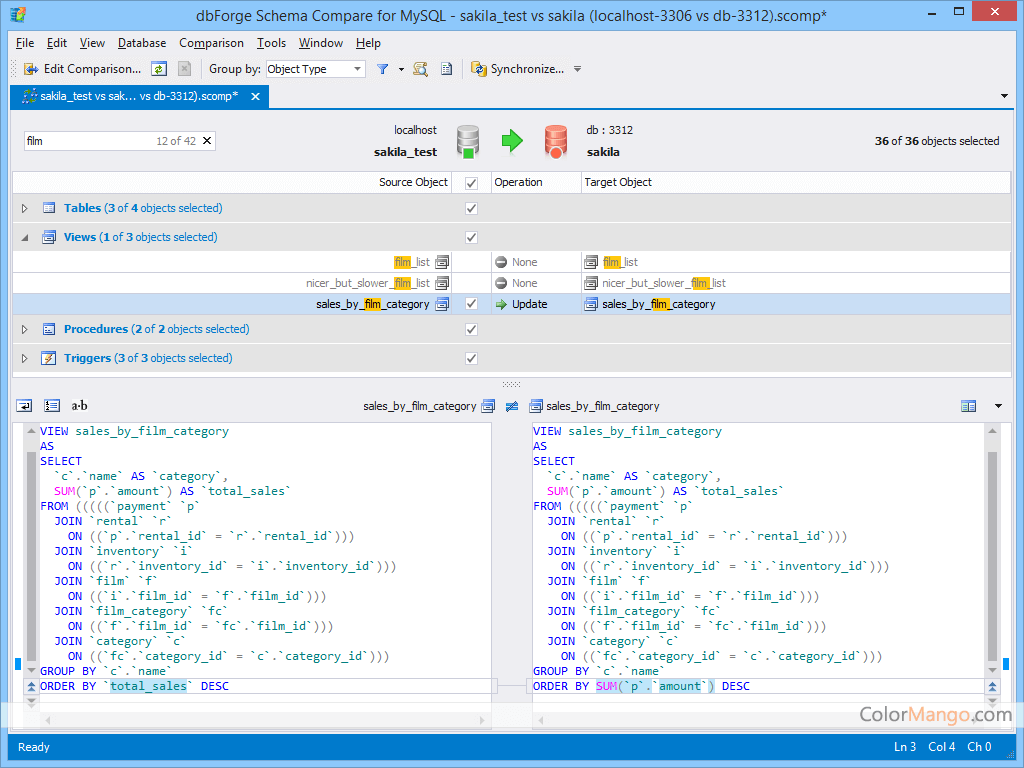
Task: Click the green sync direction arrow
Action: point(512,140)
